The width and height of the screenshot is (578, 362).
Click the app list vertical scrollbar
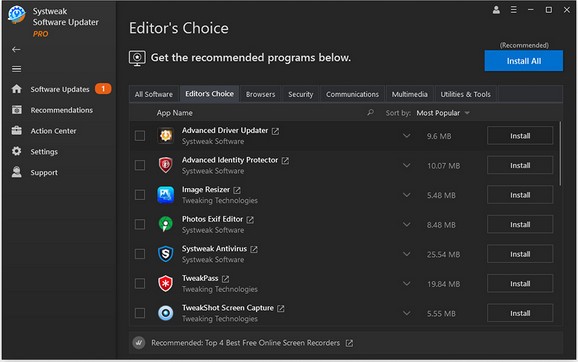click(x=560, y=153)
